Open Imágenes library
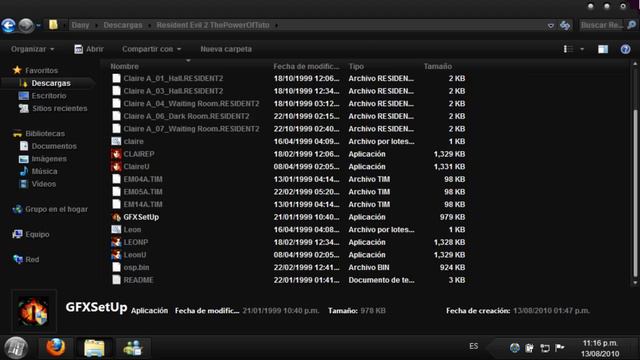Image resolution: width=640 pixels, height=360 pixels. point(49,159)
